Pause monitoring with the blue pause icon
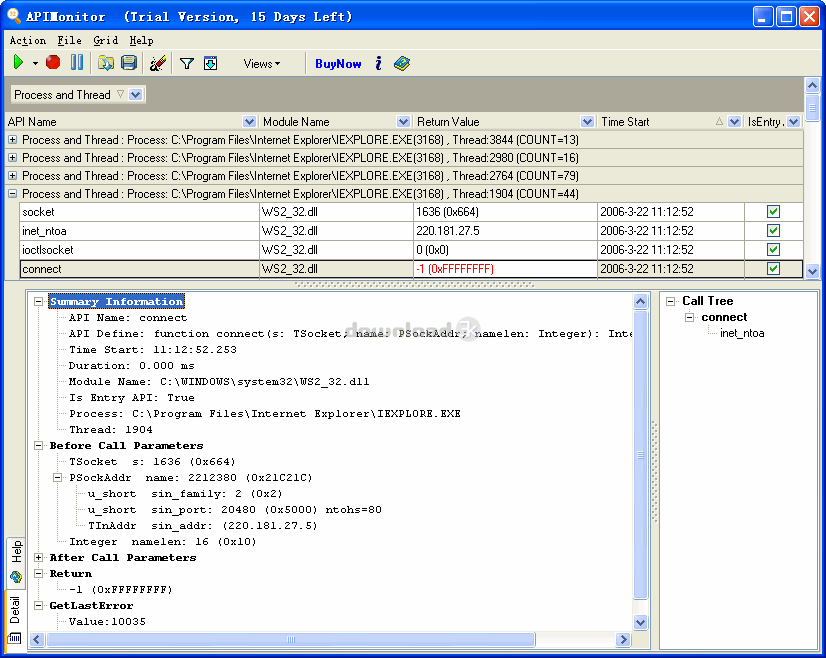 77,63
